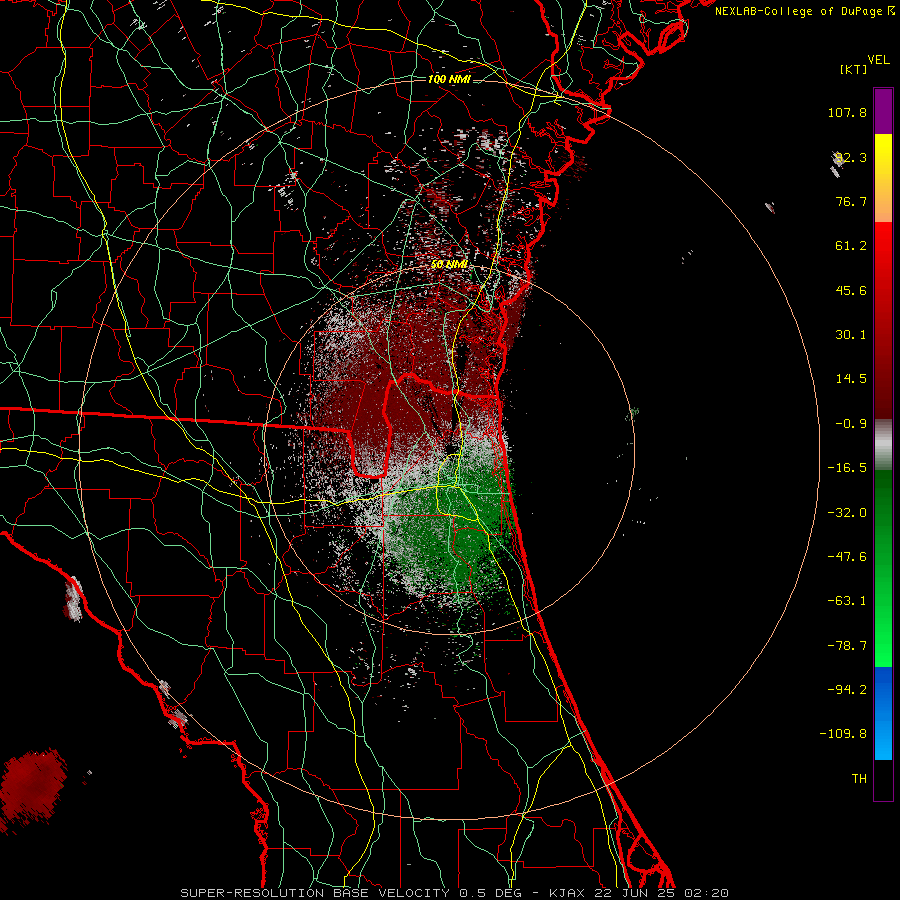Image resolution: width=900 pixels, height=900 pixels.
Task: Click the 61.2 scale value
Action: 851,246
